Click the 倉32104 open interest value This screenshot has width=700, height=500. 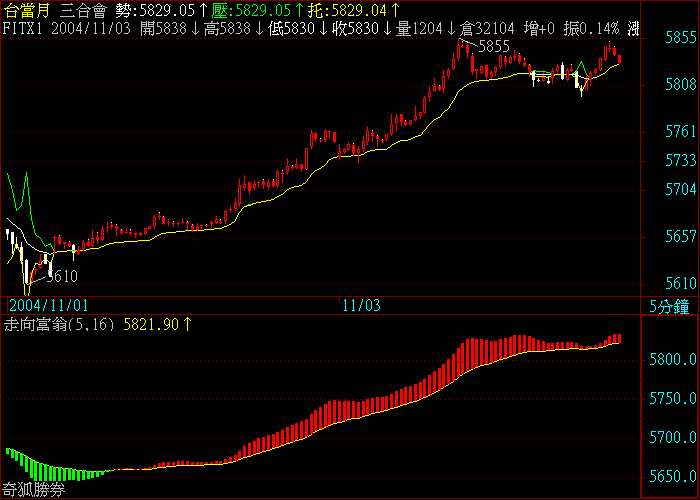[487, 29]
